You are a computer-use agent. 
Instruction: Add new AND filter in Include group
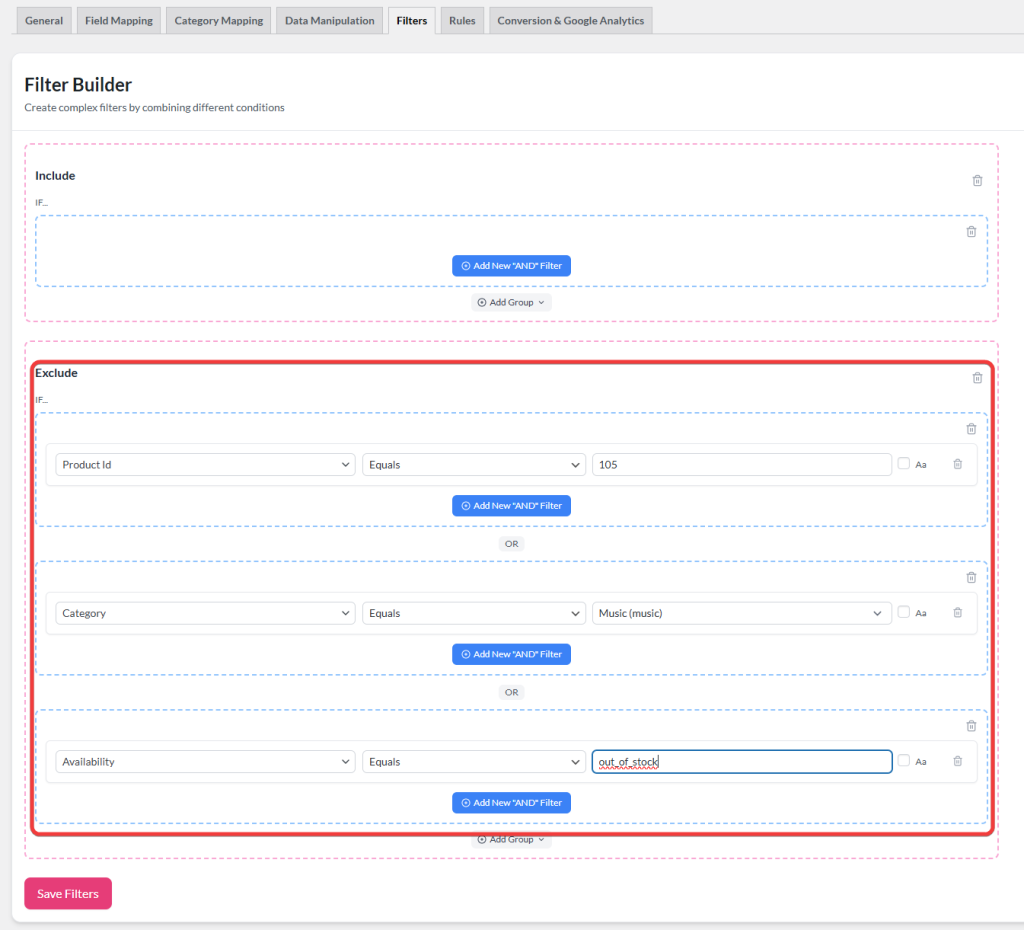(x=511, y=266)
